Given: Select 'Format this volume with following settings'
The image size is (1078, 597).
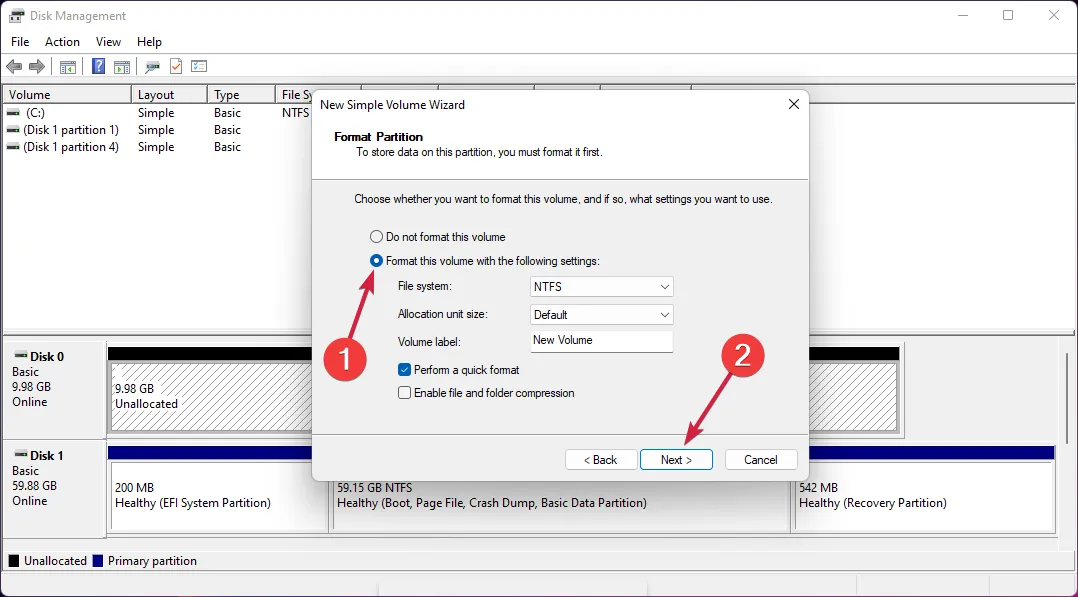Looking at the screenshot, I should click(376, 261).
